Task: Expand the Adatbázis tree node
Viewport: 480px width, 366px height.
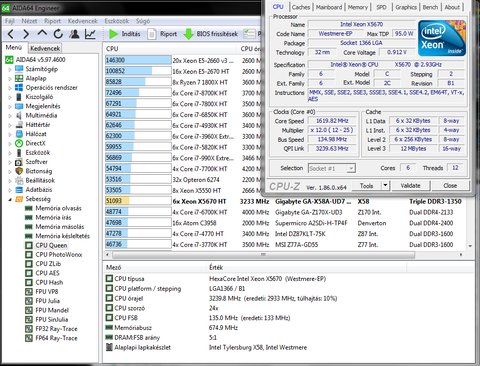Action: (10, 190)
